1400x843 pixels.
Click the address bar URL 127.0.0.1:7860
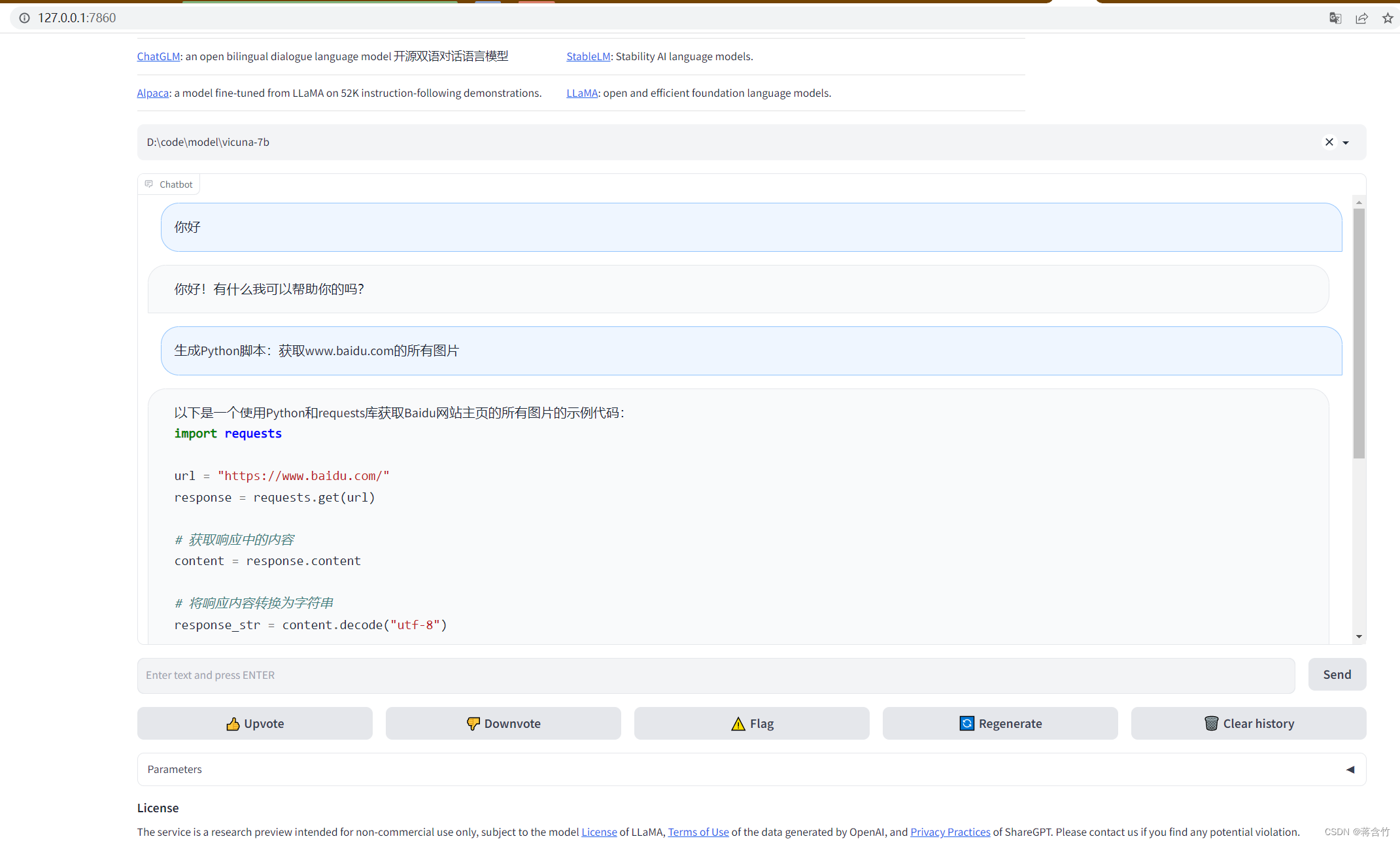77,18
